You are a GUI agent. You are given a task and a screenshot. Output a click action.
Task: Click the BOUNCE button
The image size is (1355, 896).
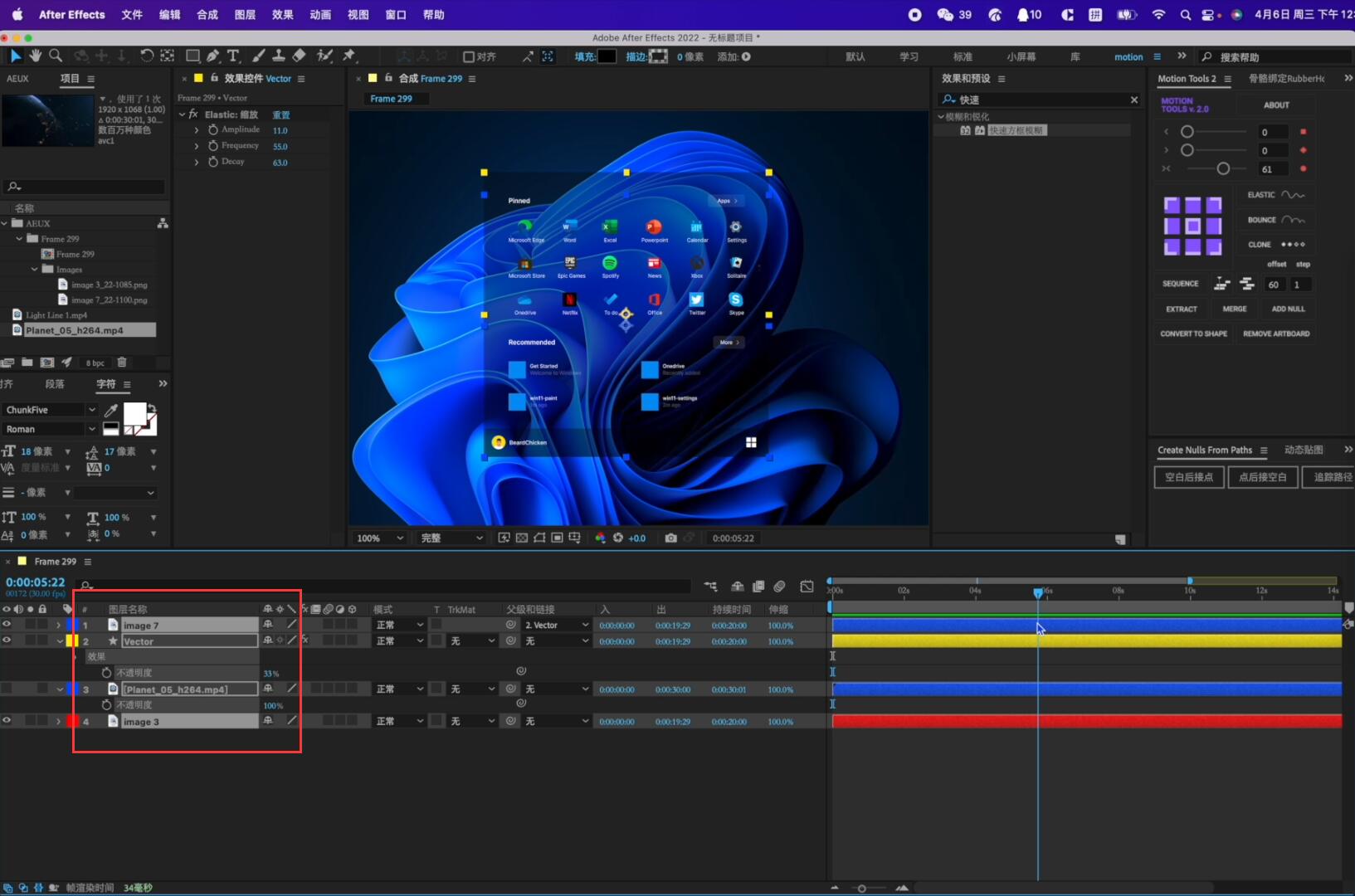coord(1276,220)
